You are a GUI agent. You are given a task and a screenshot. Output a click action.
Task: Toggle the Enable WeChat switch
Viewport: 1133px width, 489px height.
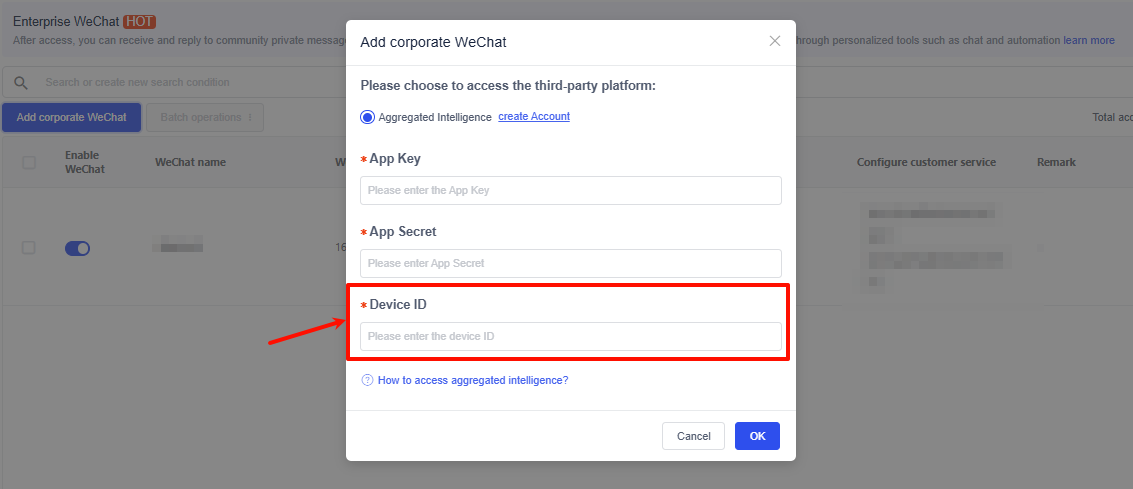[x=77, y=248]
